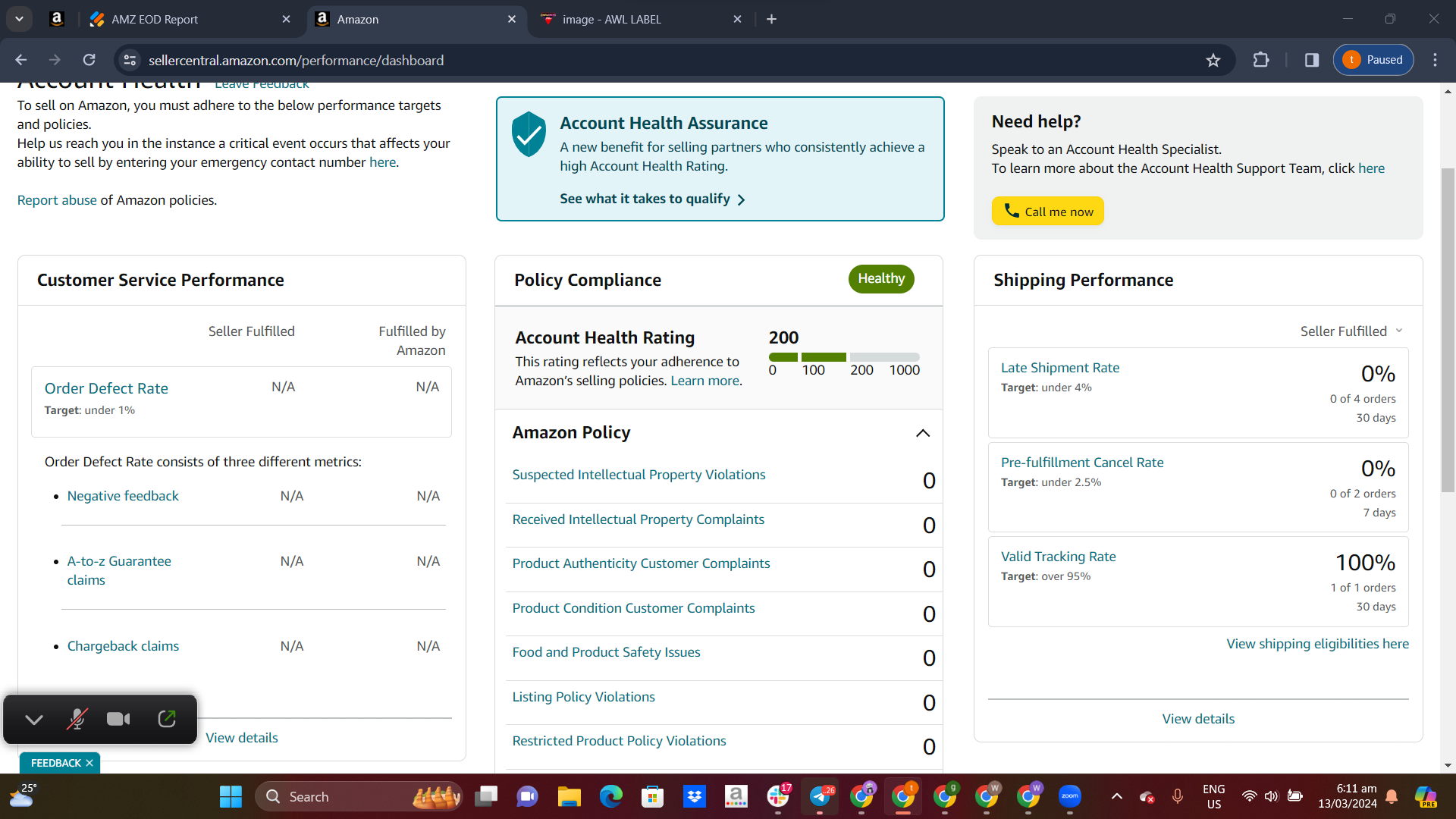Image resolution: width=1456 pixels, height=819 pixels.
Task: Switch to the image - AWL LABEL tab
Action: coord(641,19)
